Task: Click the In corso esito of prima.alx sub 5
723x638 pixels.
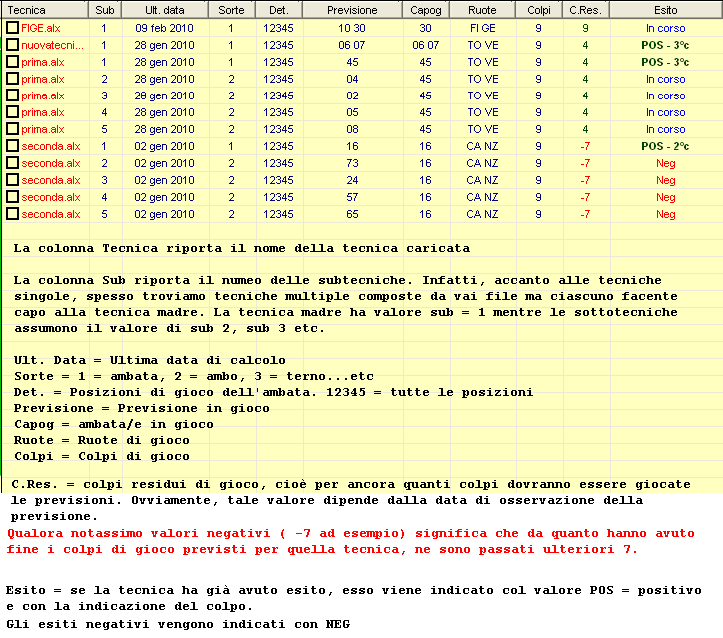Action: 665,129
